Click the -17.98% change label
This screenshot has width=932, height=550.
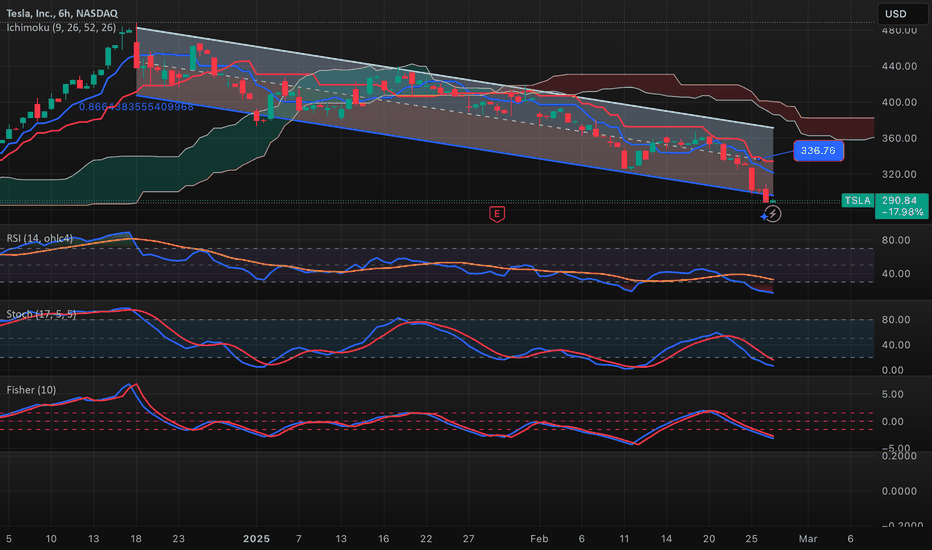[x=902, y=212]
